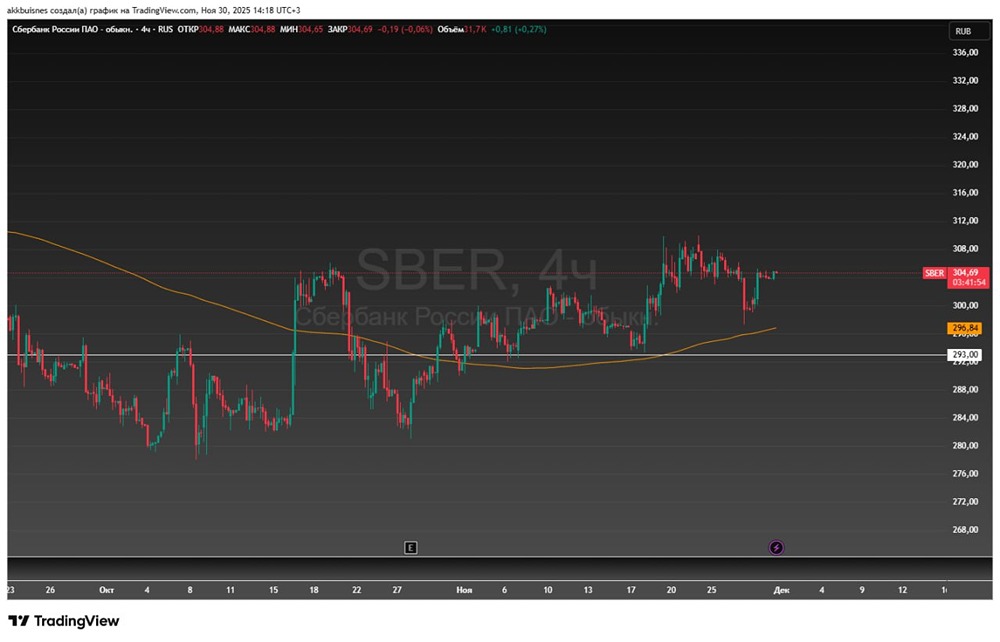Click the white 293,00 horizontal support line
Image resolution: width=1000 pixels, height=642 pixels.
[x=477, y=354]
